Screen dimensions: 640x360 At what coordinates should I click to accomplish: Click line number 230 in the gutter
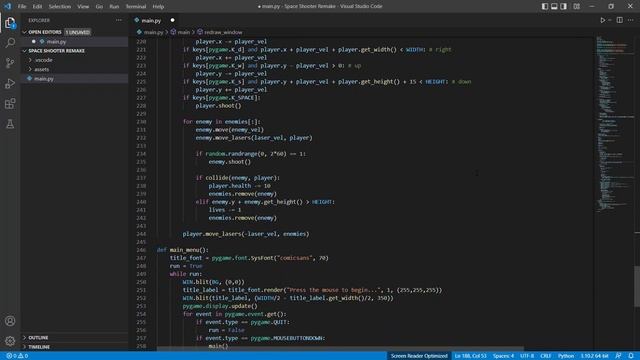pos(141,122)
